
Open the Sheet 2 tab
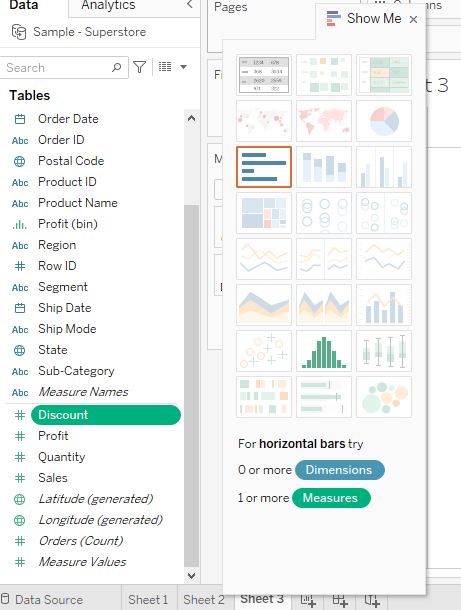tap(204, 599)
